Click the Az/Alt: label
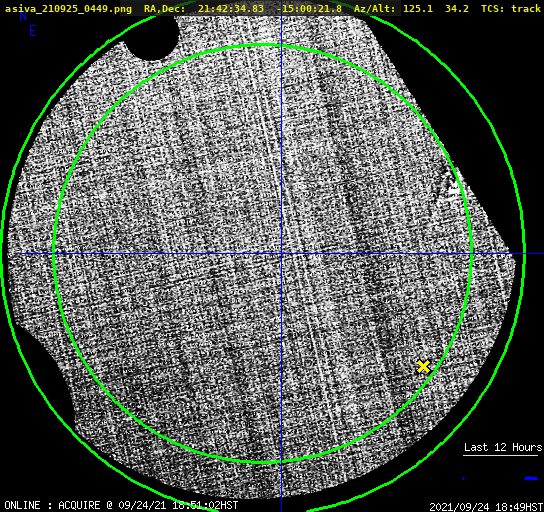The height and width of the screenshot is (512, 544). [x=375, y=8]
